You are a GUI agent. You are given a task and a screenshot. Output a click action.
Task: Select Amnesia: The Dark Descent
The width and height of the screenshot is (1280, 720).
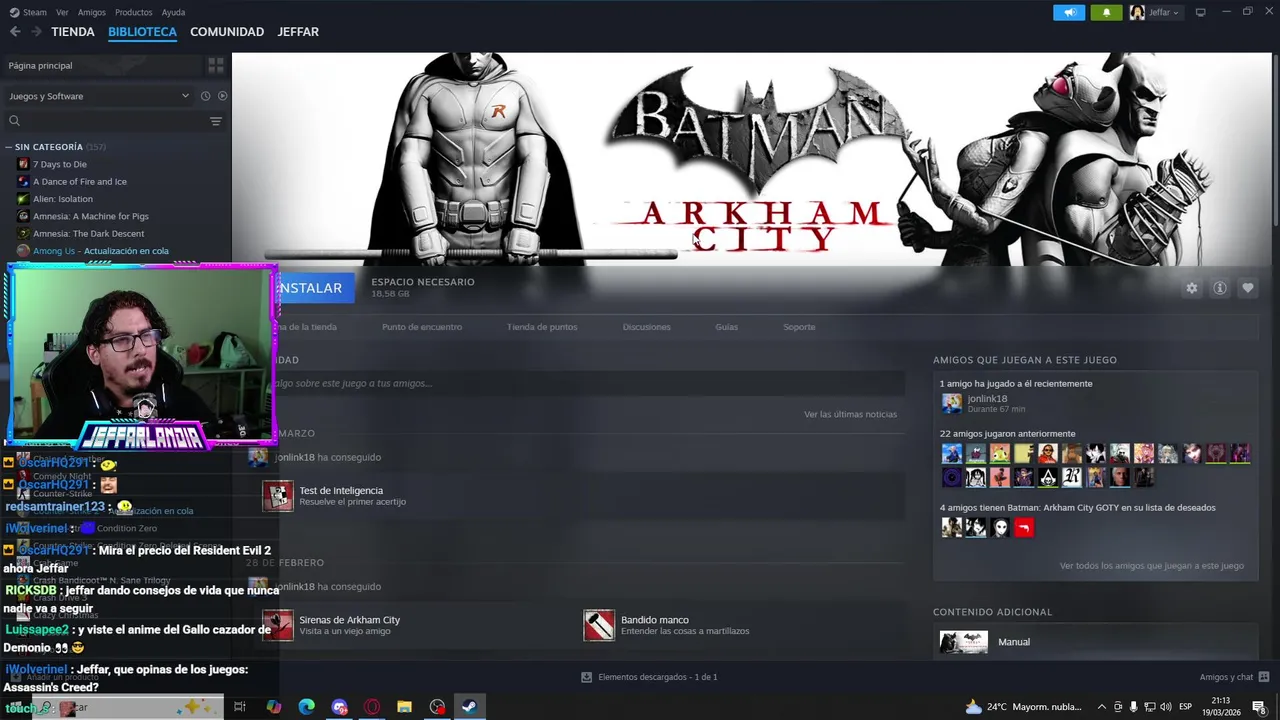coord(88,233)
